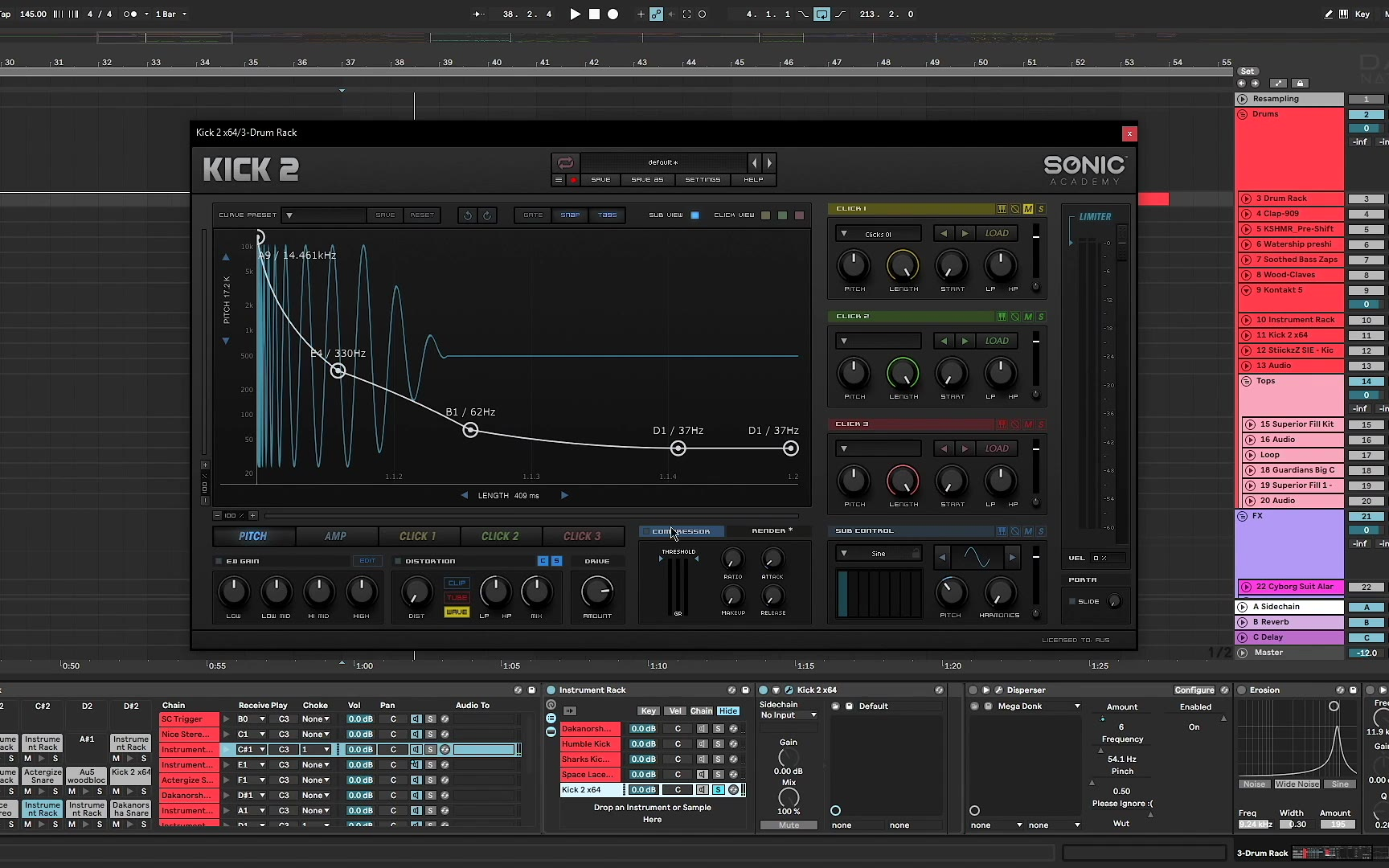Toggle the GATE button
Screen dimensions: 1389x868
pos(533,215)
